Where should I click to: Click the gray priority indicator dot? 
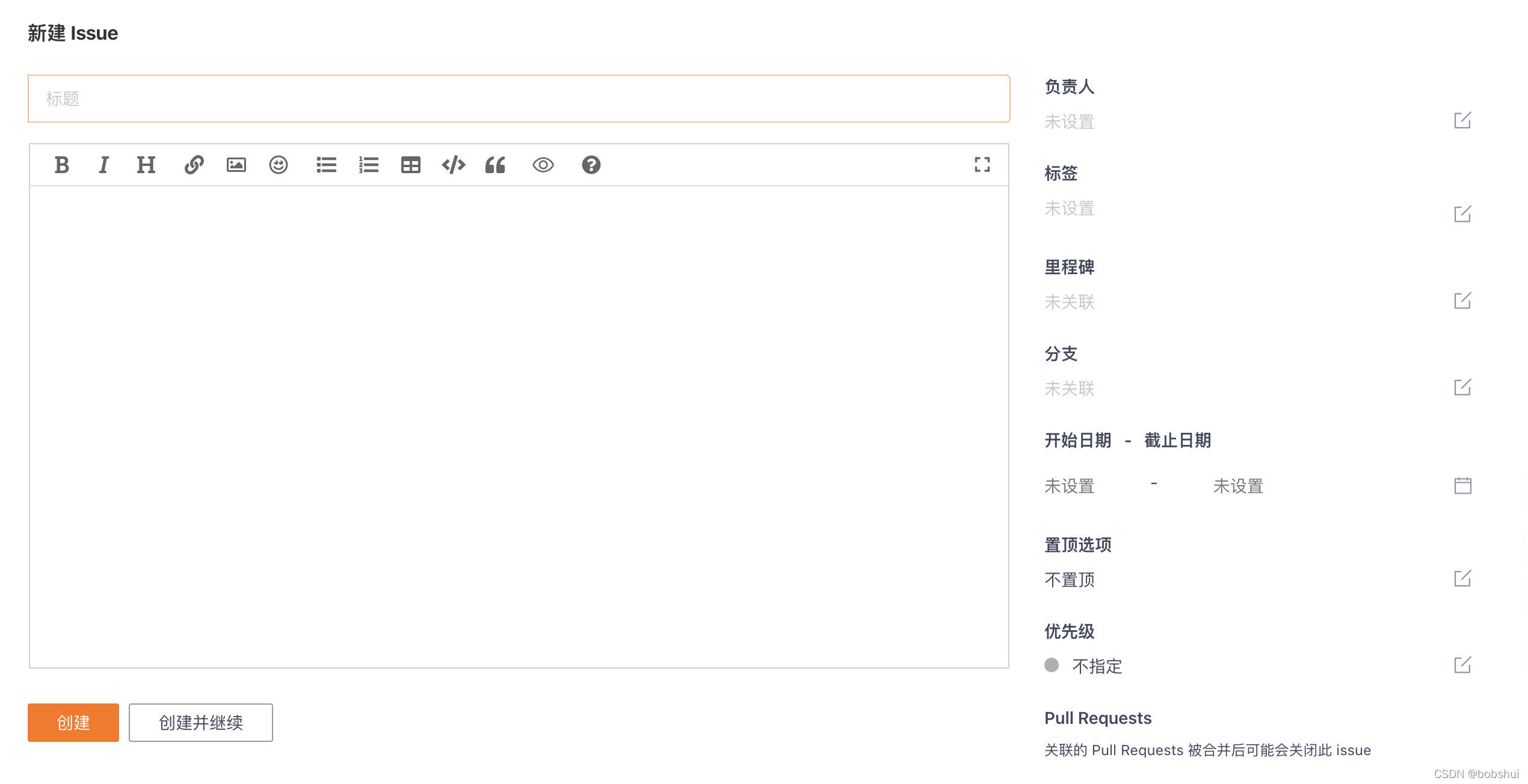tap(1052, 664)
